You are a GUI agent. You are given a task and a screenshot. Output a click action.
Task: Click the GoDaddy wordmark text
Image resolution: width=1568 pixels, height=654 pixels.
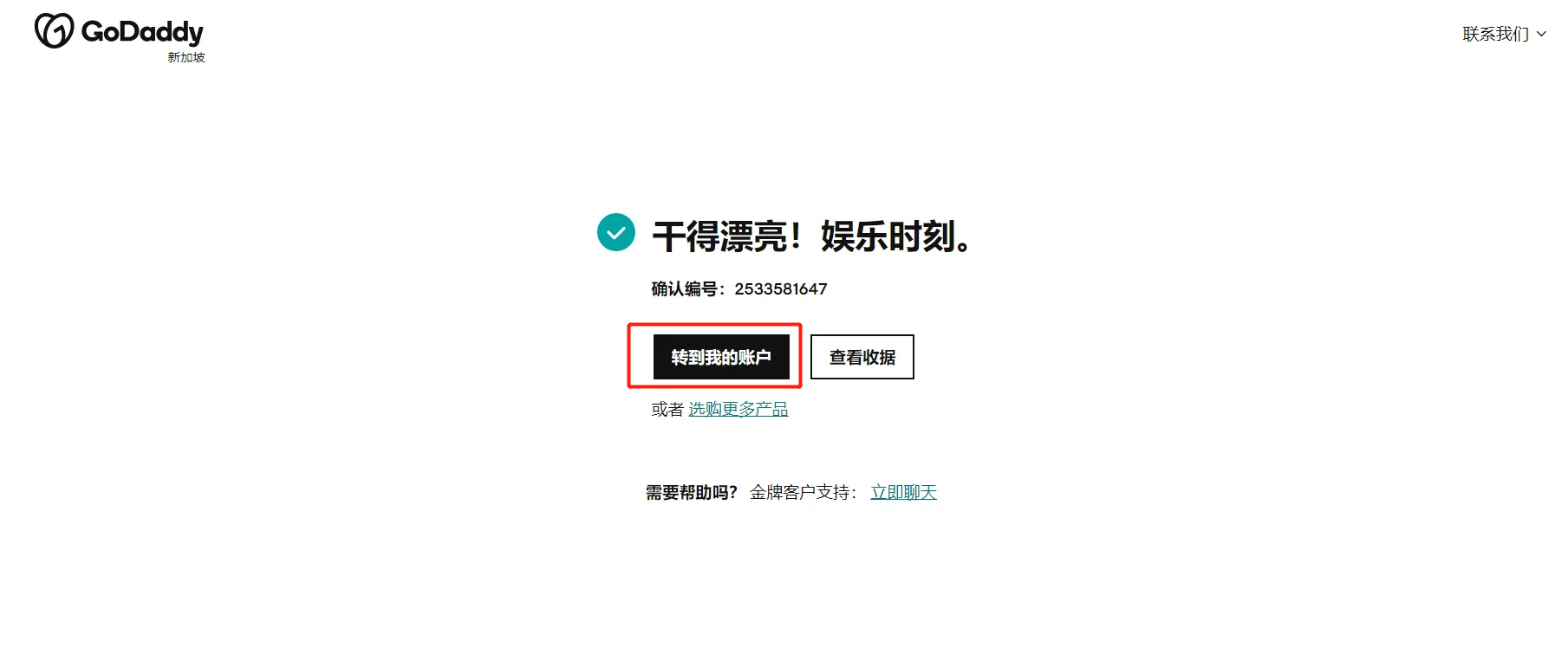[x=142, y=32]
